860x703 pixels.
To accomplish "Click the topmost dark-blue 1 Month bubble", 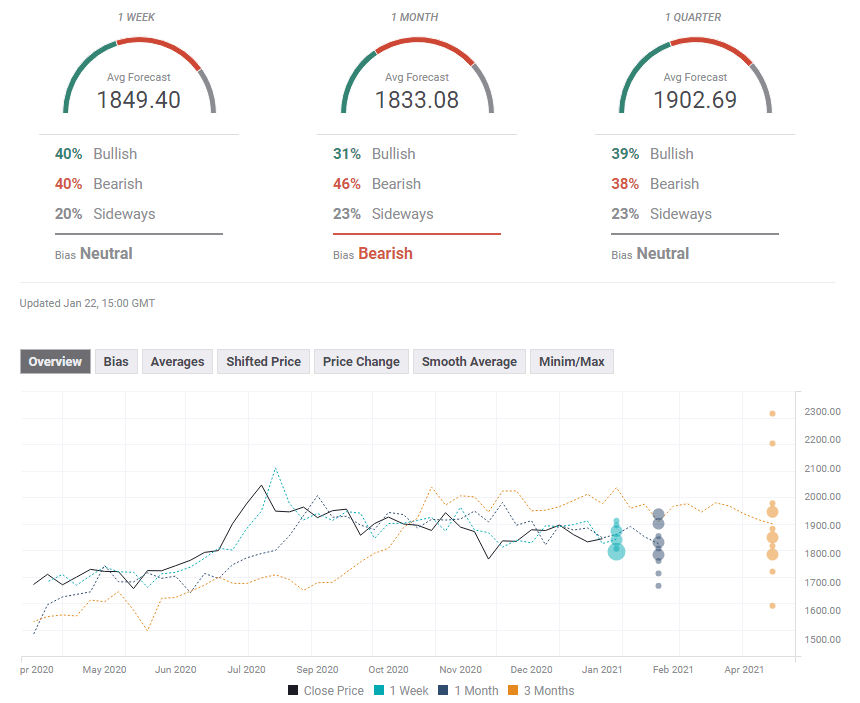I will (658, 515).
